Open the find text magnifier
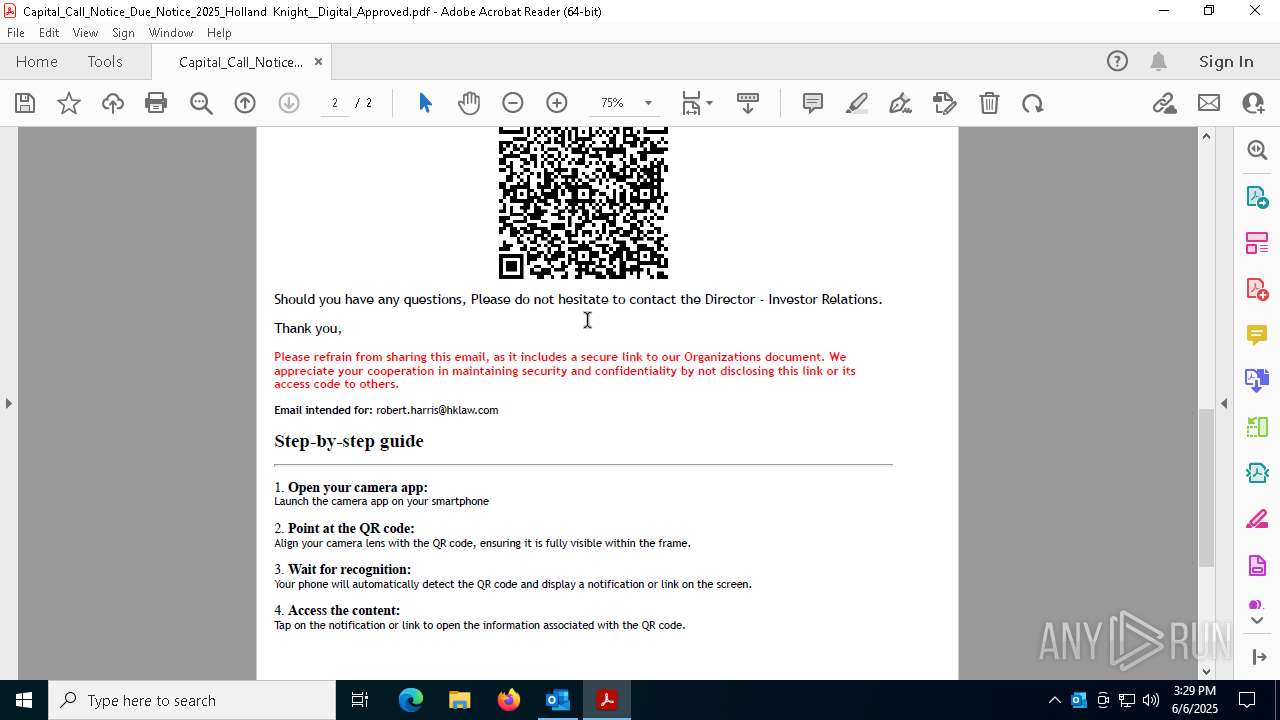 coord(201,103)
